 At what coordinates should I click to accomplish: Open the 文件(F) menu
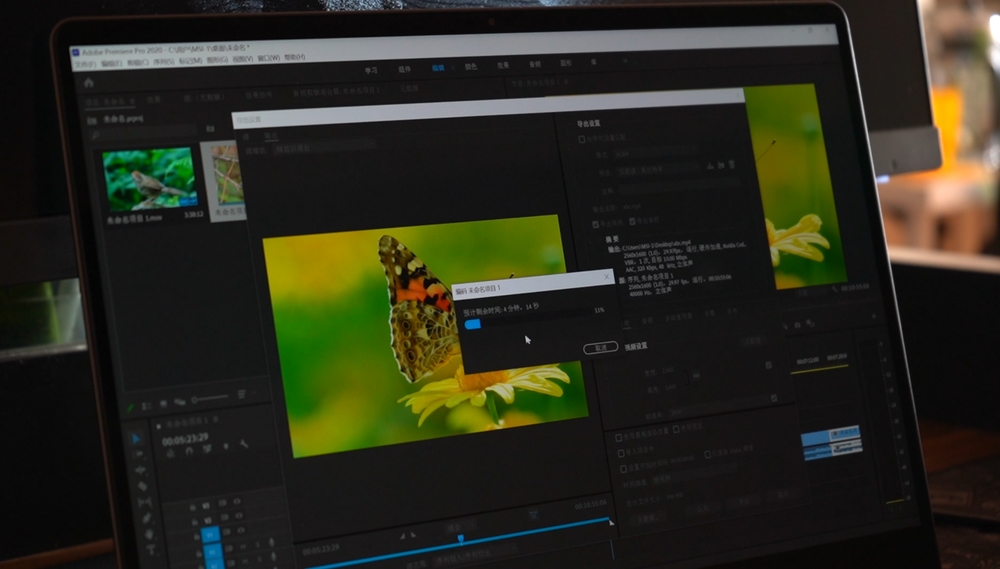(x=86, y=64)
